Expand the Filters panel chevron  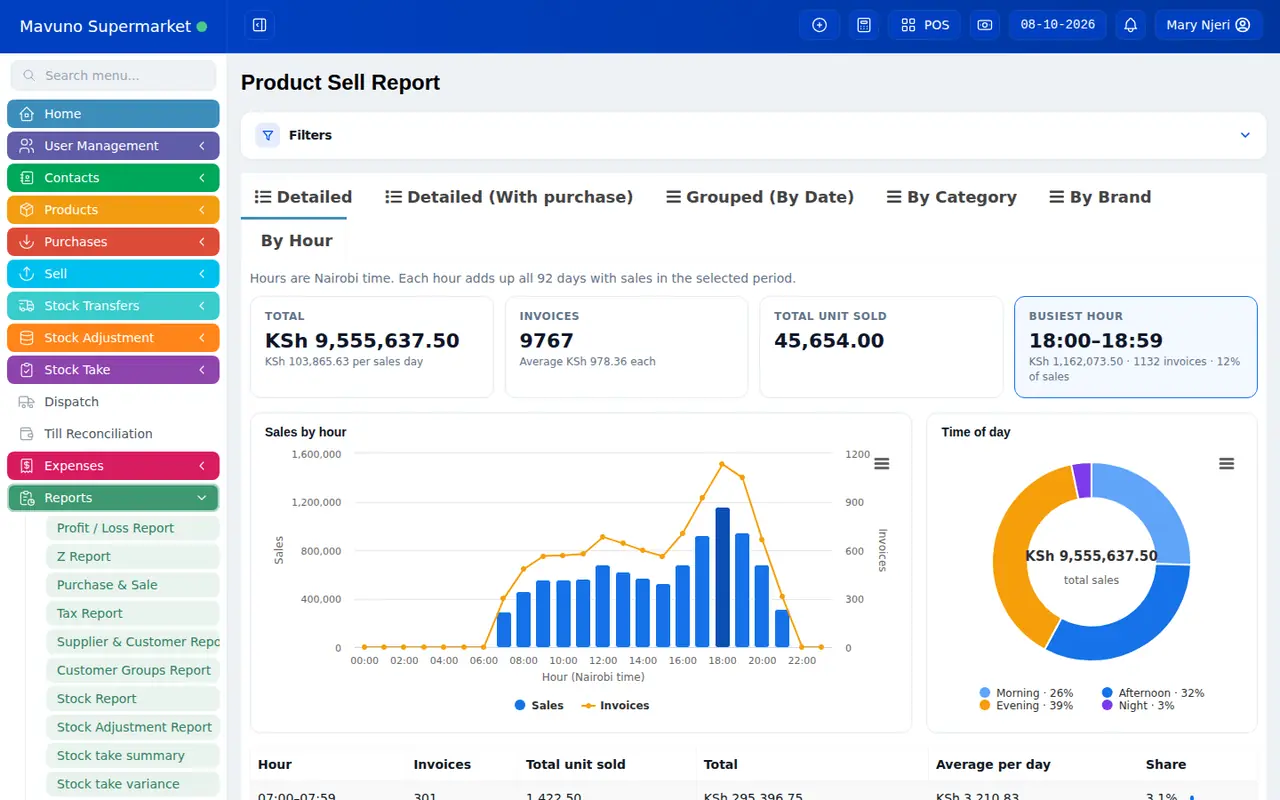point(1245,135)
